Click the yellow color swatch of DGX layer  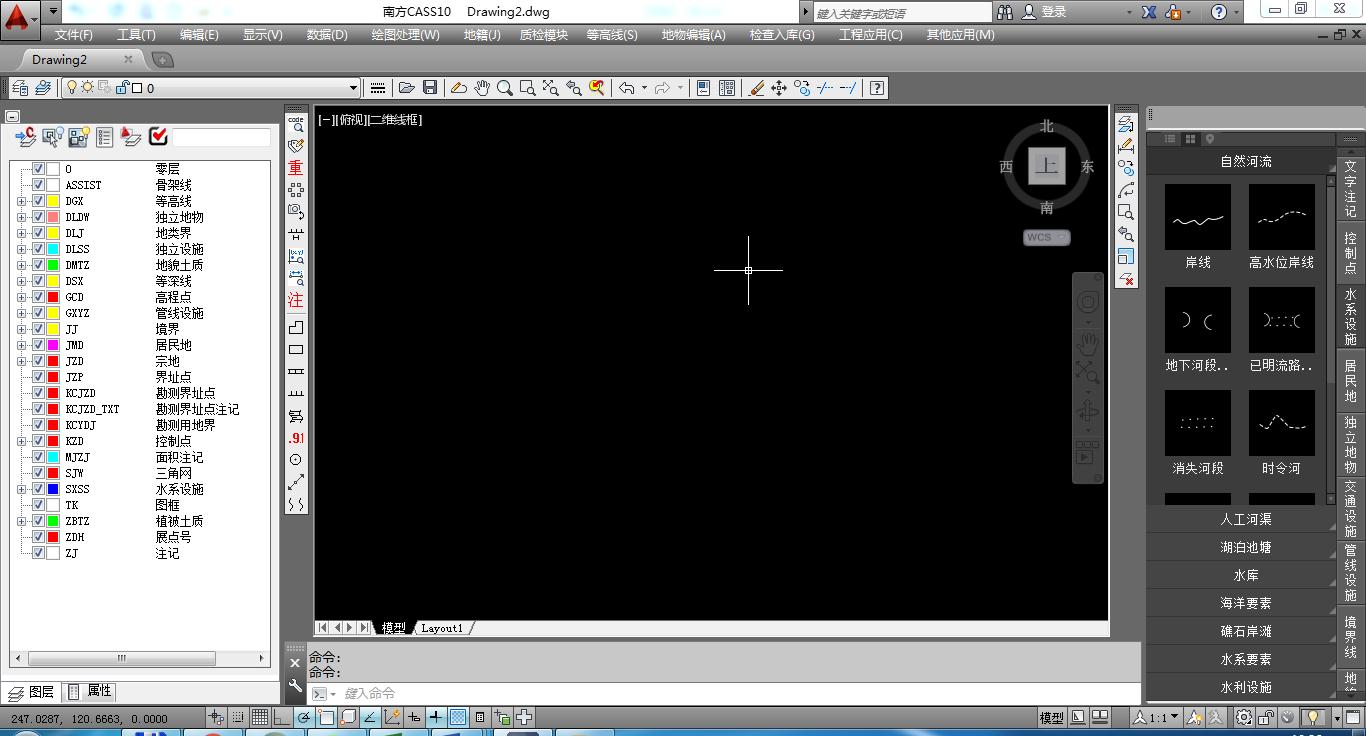(x=53, y=201)
